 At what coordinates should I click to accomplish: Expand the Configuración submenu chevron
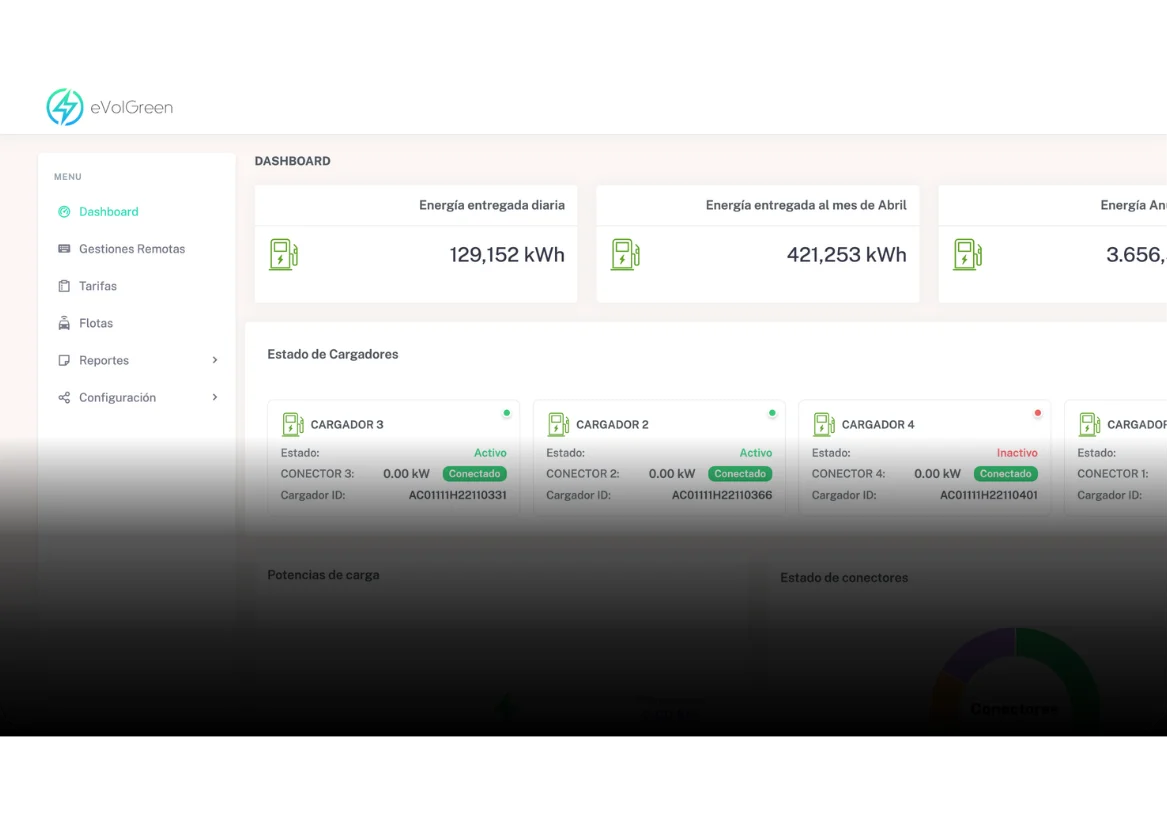[215, 397]
